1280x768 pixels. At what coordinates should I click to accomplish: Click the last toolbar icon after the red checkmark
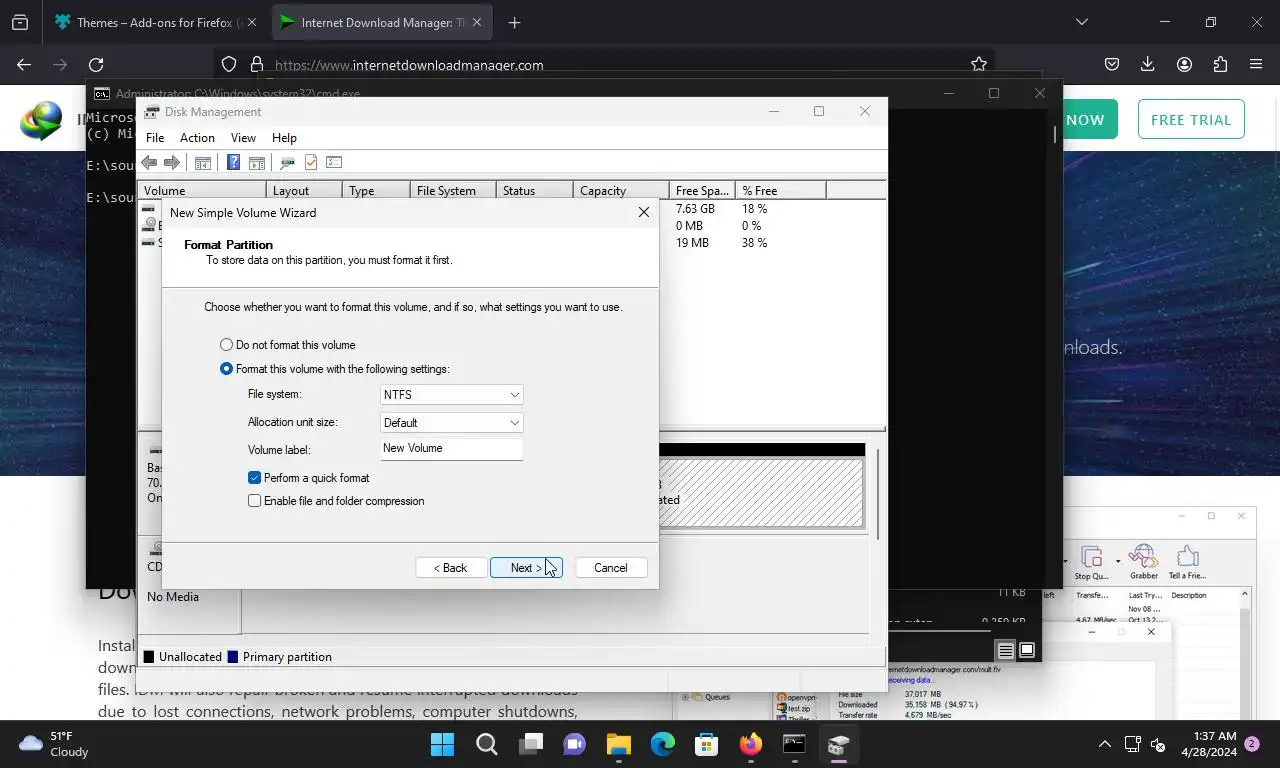[334, 162]
